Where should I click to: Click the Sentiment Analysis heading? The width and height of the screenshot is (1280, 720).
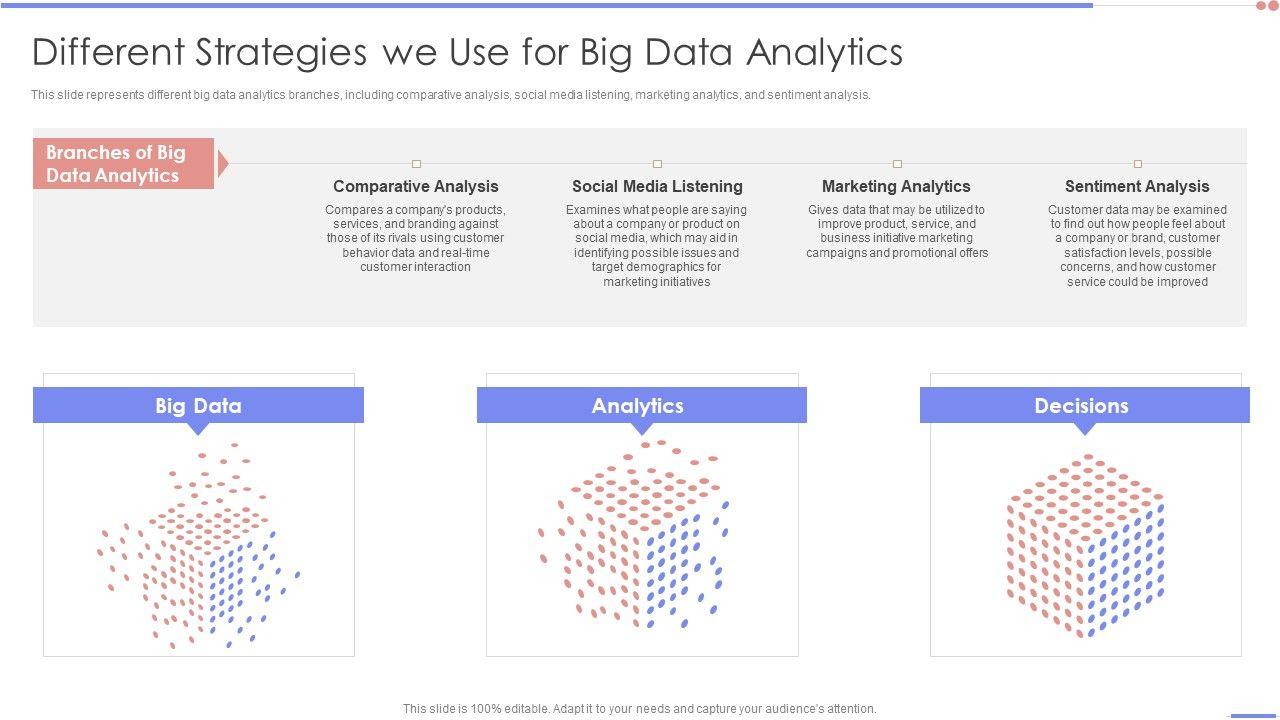click(1137, 186)
